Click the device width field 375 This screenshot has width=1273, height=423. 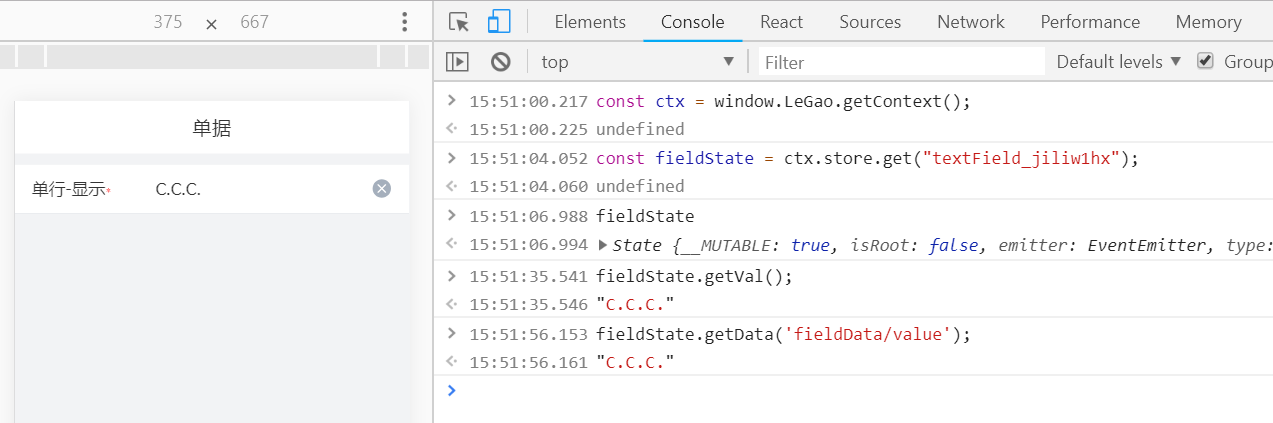(168, 22)
